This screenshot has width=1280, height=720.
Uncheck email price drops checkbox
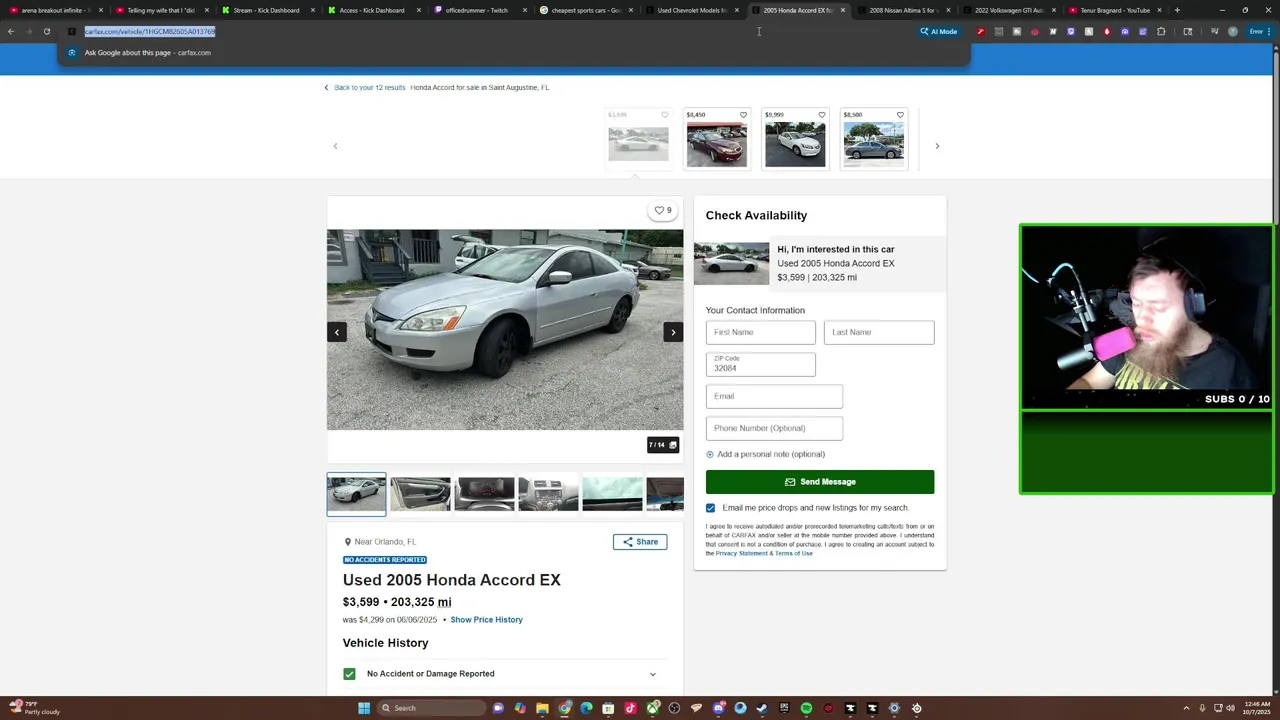click(x=710, y=508)
